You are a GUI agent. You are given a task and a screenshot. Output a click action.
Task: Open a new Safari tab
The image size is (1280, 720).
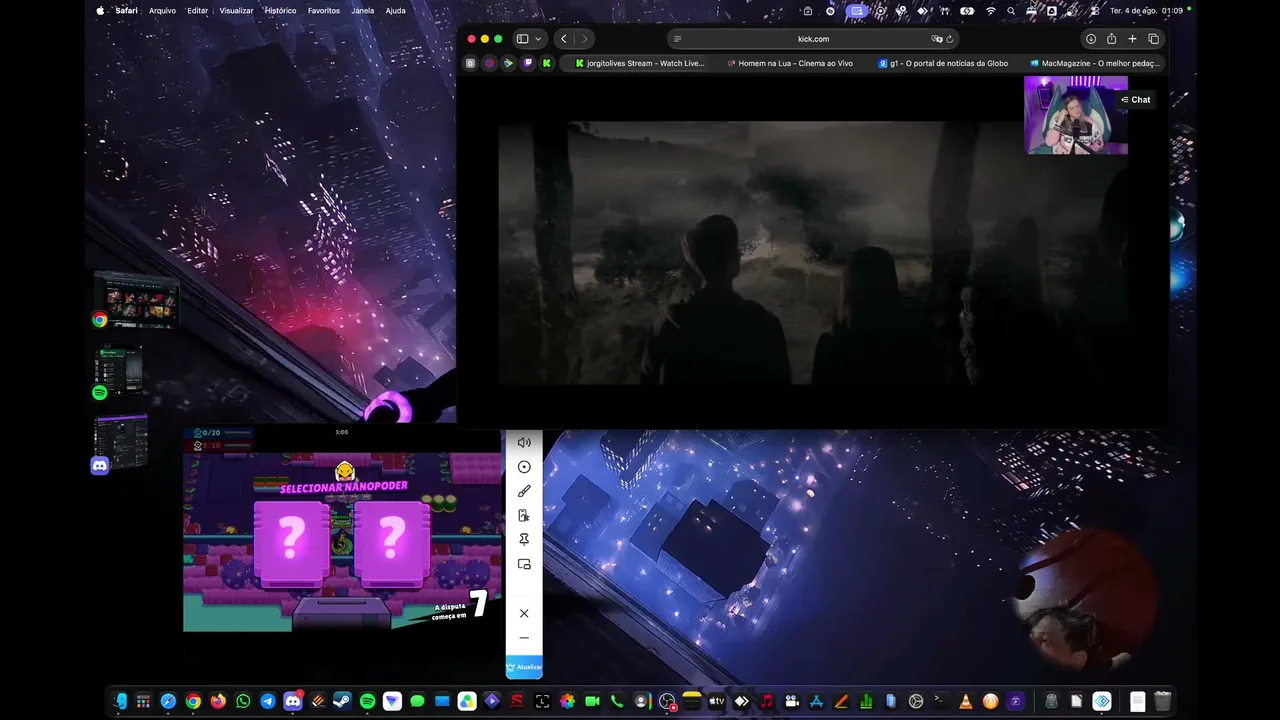(x=1132, y=39)
